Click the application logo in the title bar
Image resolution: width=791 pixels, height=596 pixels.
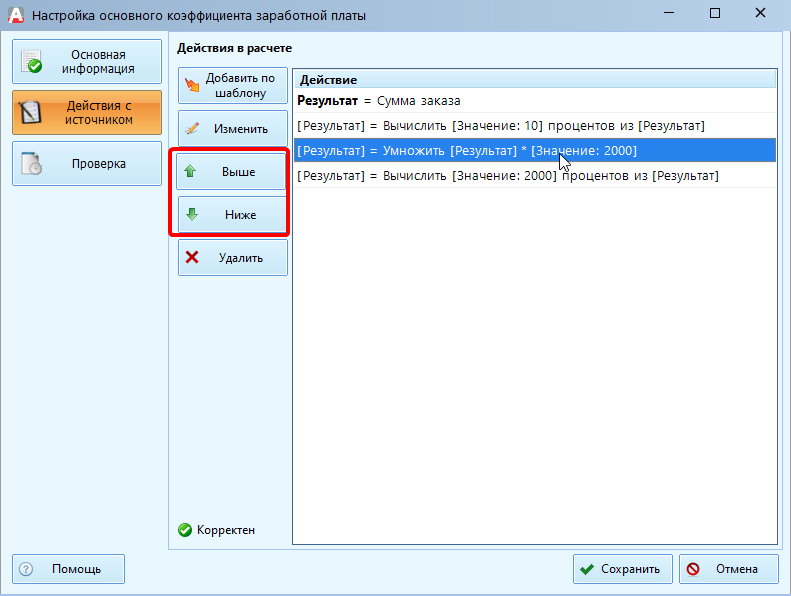[x=15, y=15]
